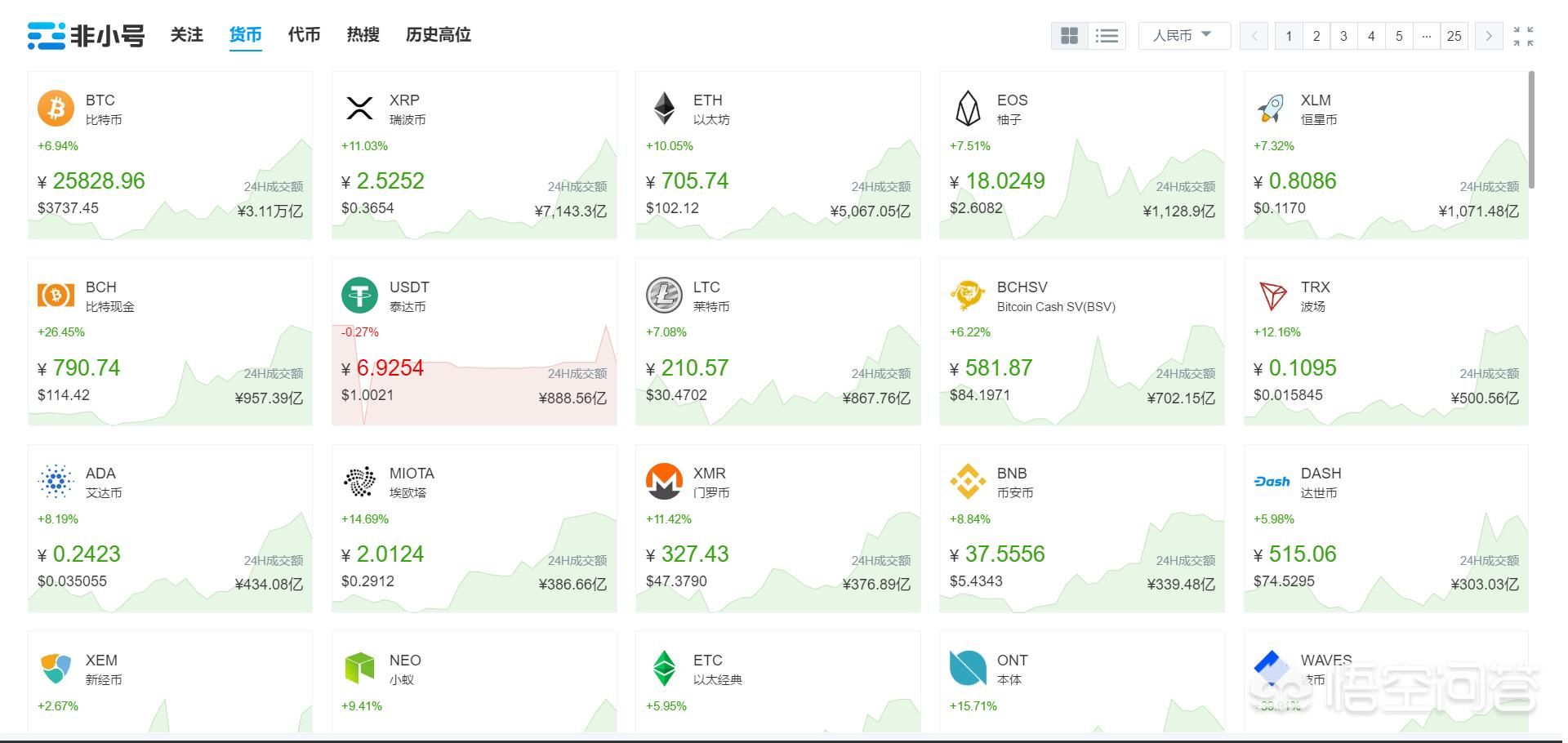Click BNB price ¥37.5556
The width and height of the screenshot is (1568, 743).
click(x=997, y=554)
